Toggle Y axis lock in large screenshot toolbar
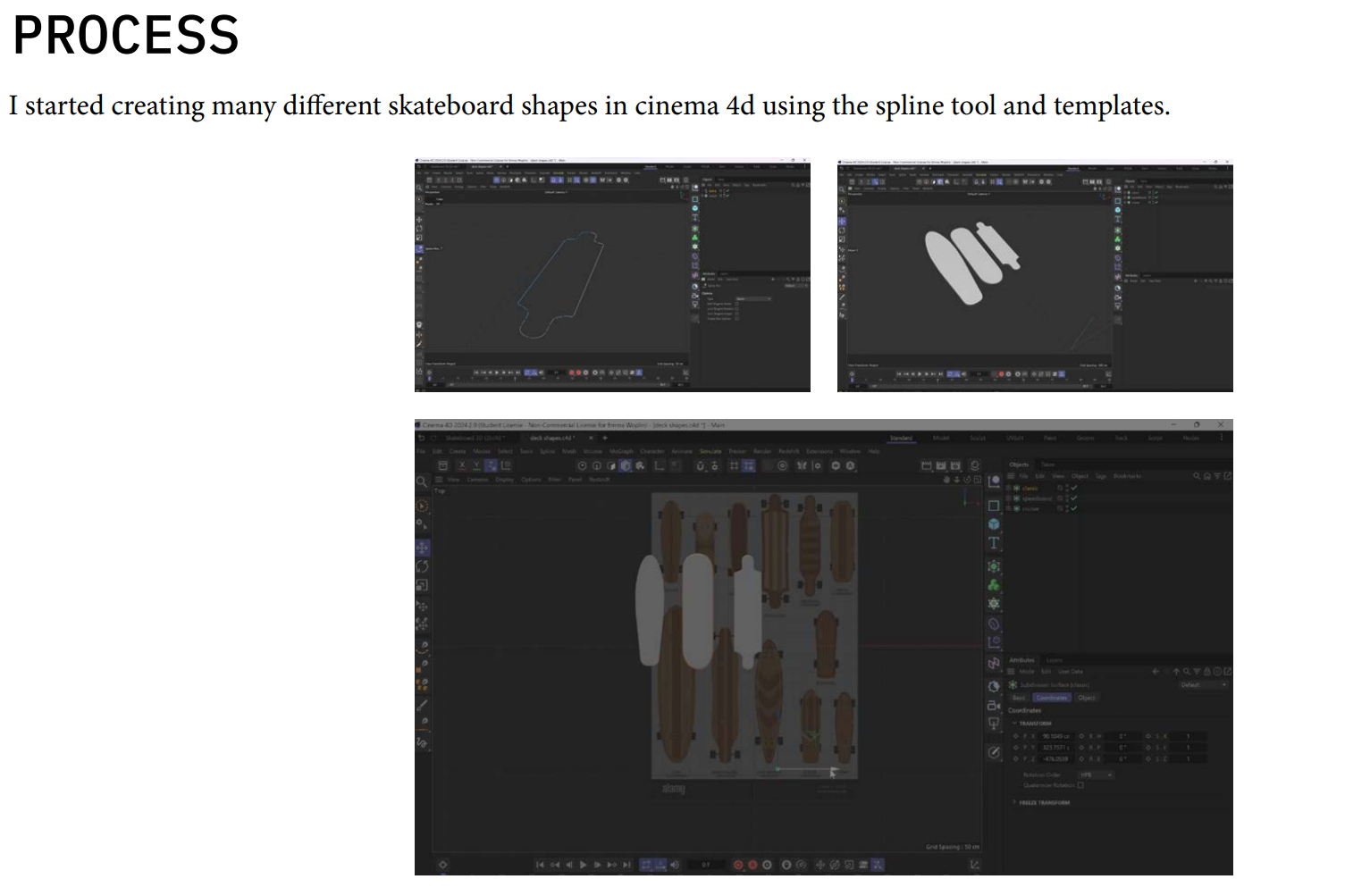Screen dimensions: 1370x896 [476, 465]
